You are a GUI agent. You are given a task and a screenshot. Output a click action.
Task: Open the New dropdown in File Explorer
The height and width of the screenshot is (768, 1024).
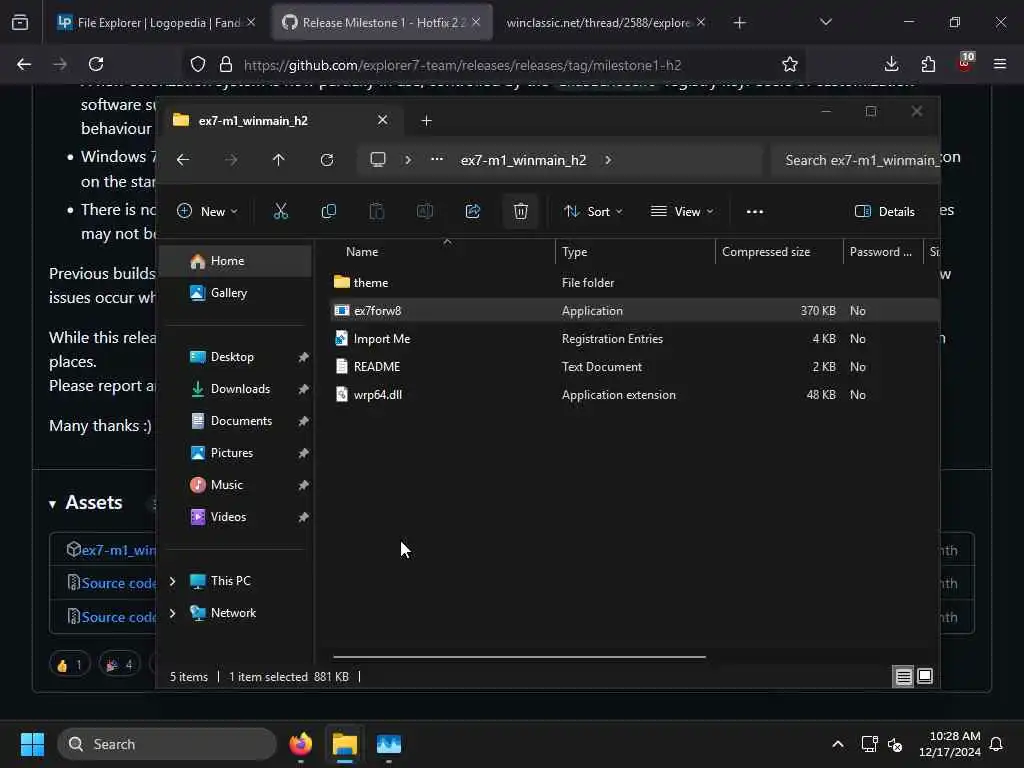(x=207, y=211)
